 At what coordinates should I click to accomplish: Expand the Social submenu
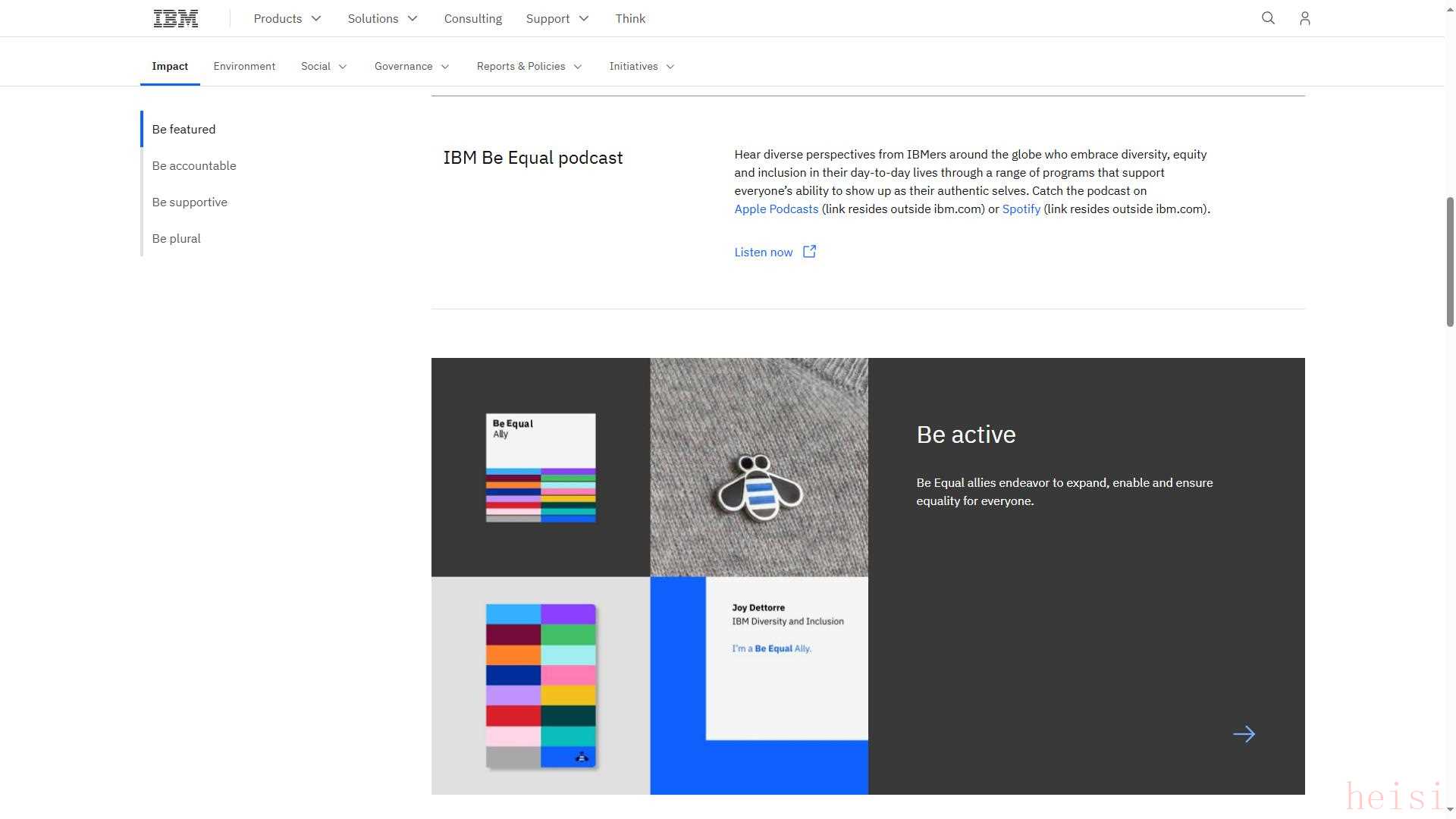click(x=324, y=67)
